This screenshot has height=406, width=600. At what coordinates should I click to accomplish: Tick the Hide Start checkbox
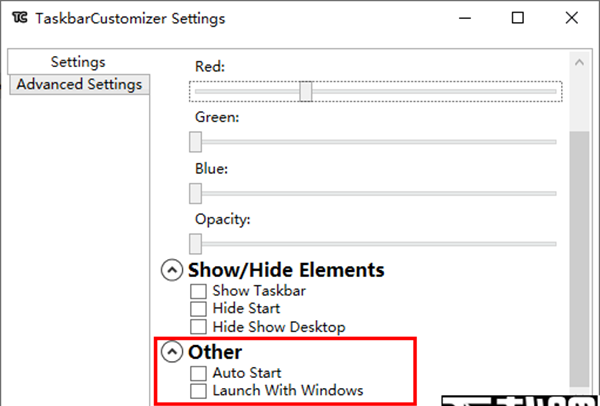(x=198, y=309)
